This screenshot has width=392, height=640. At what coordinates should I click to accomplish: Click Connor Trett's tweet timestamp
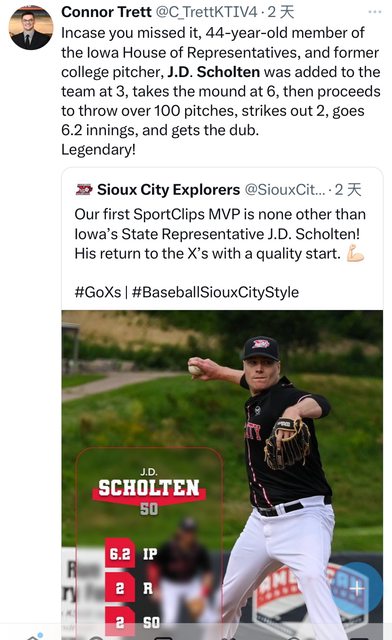coord(281,12)
